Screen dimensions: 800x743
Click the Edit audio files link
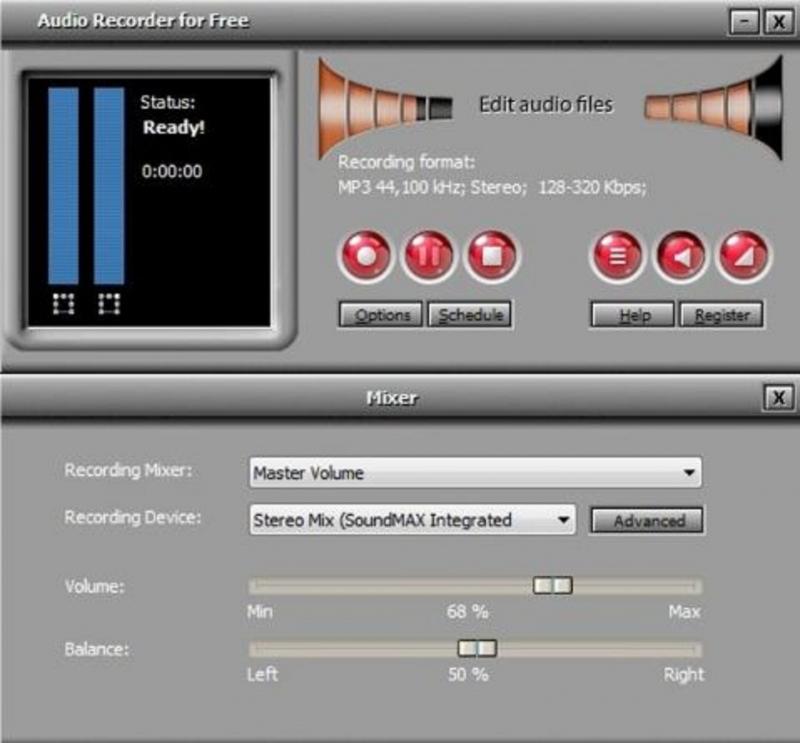point(545,104)
